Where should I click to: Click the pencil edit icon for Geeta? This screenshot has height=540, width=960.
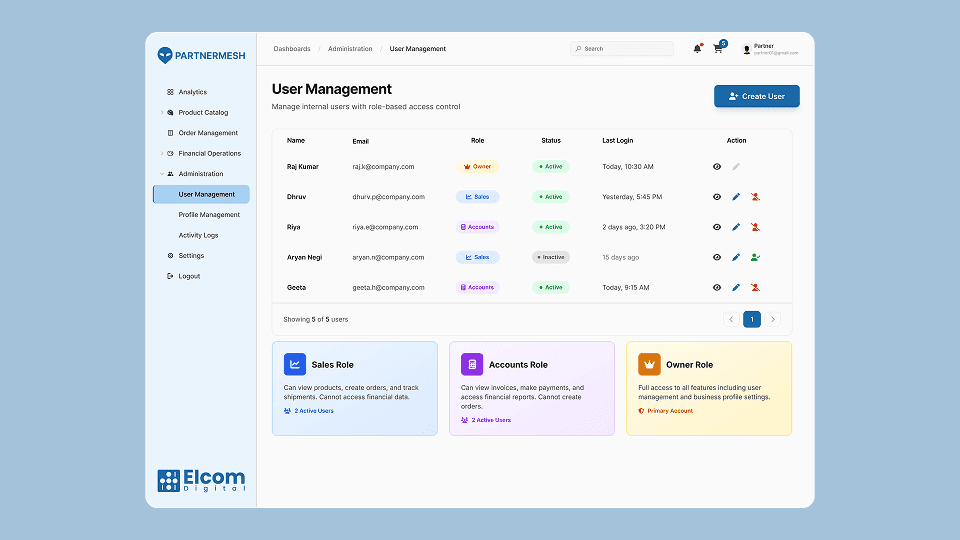click(736, 287)
